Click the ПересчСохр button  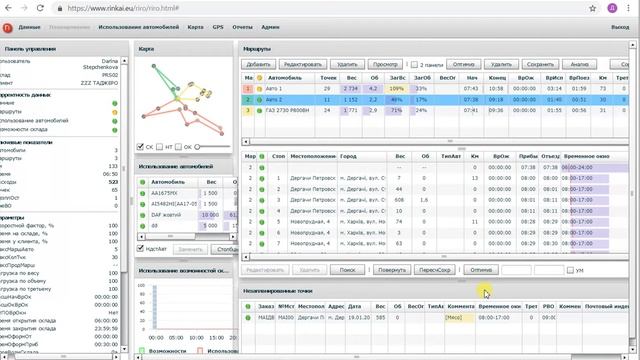pos(435,270)
